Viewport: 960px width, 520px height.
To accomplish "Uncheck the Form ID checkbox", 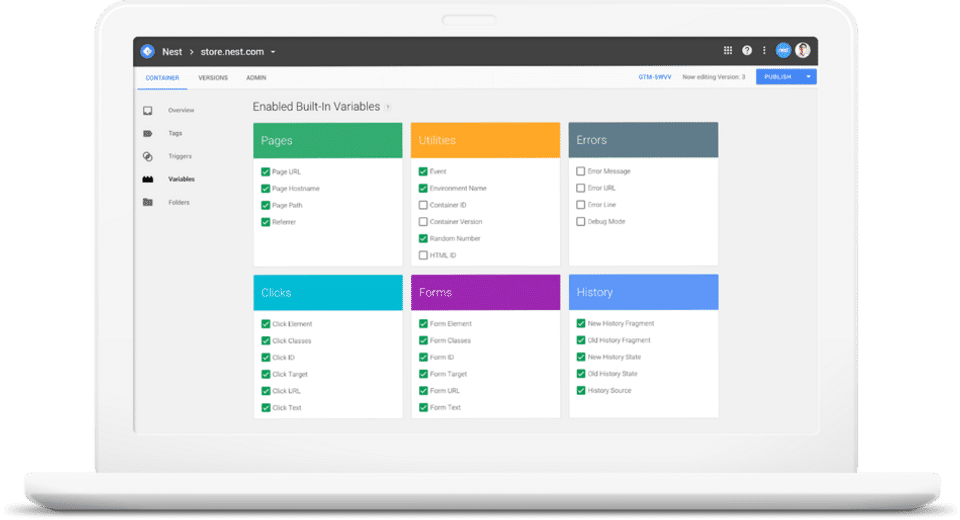I will (x=423, y=357).
